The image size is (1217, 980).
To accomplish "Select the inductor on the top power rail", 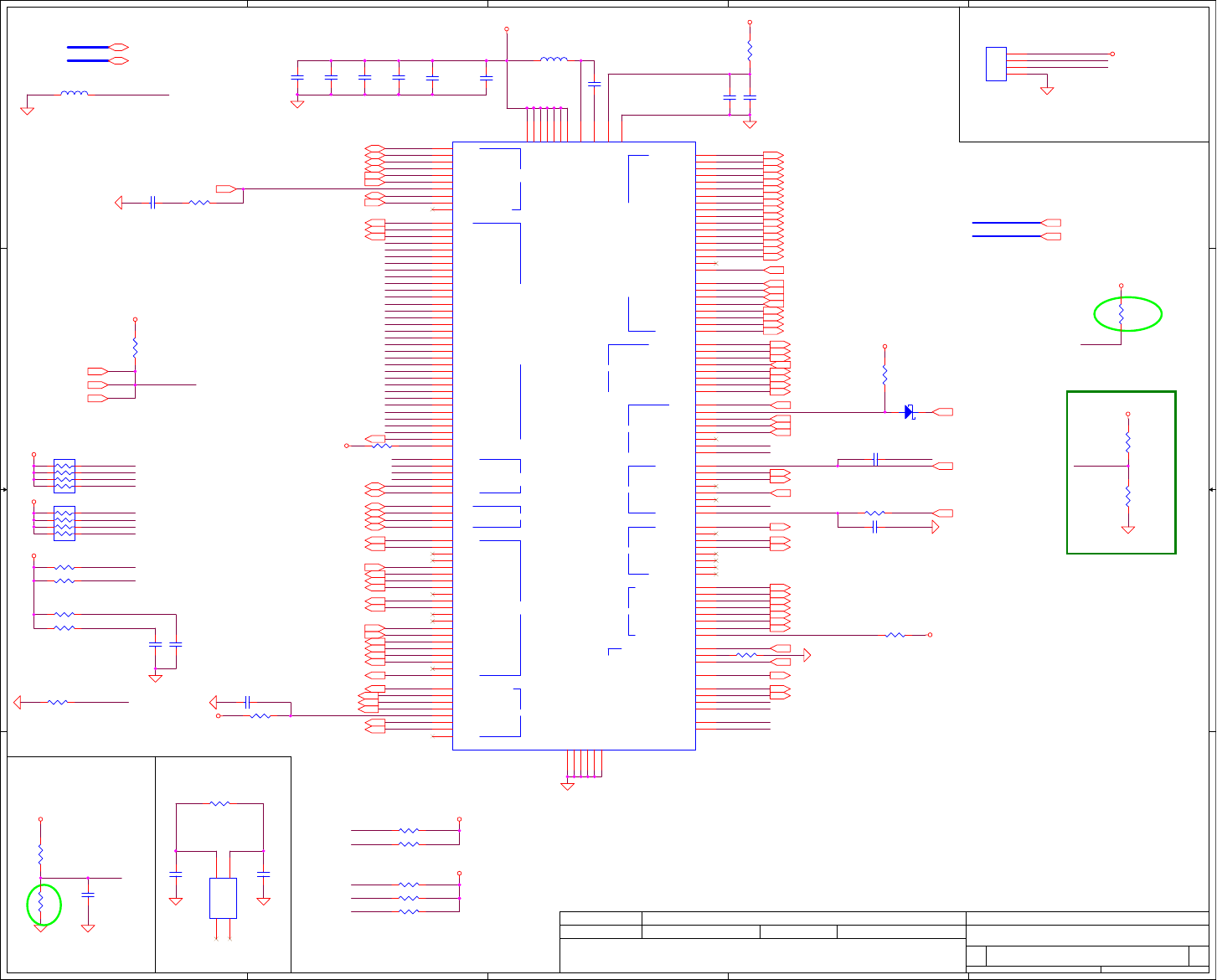I will [x=554, y=59].
